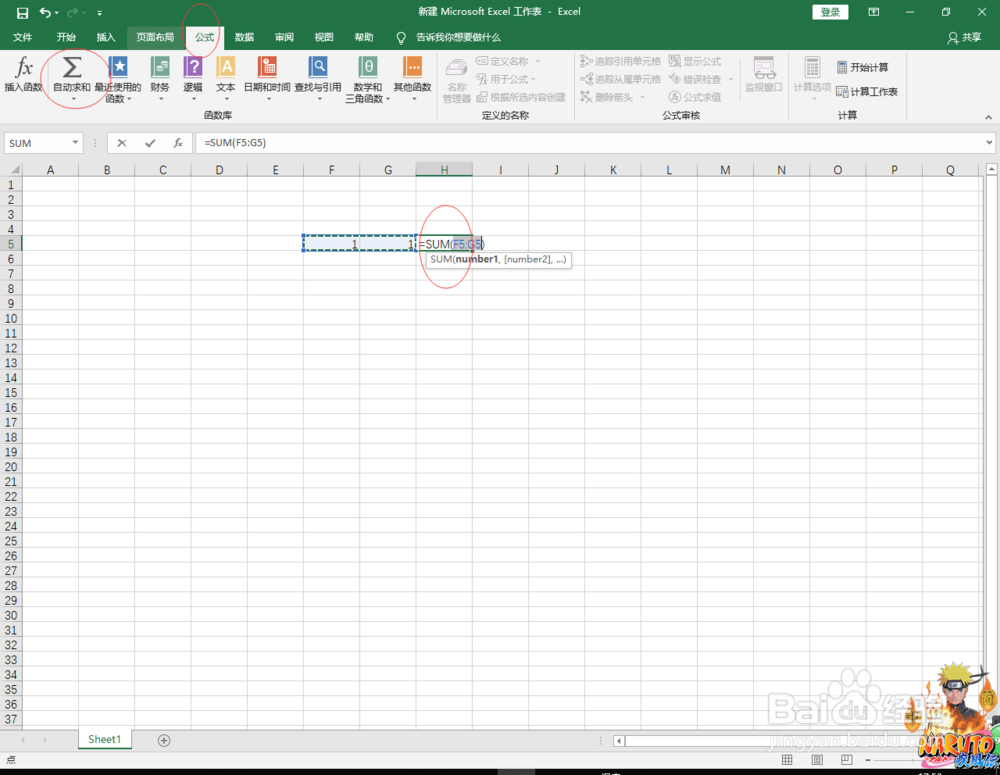
Task: Open the 开始 Home tab
Action: 66,38
